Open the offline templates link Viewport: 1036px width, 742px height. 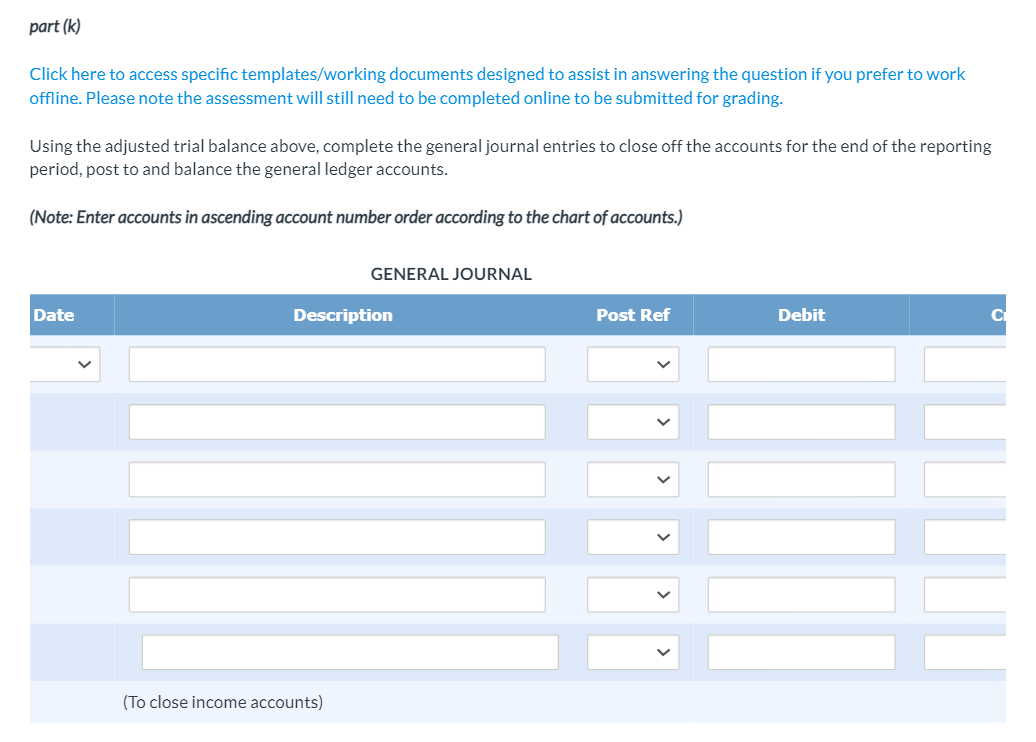point(497,85)
